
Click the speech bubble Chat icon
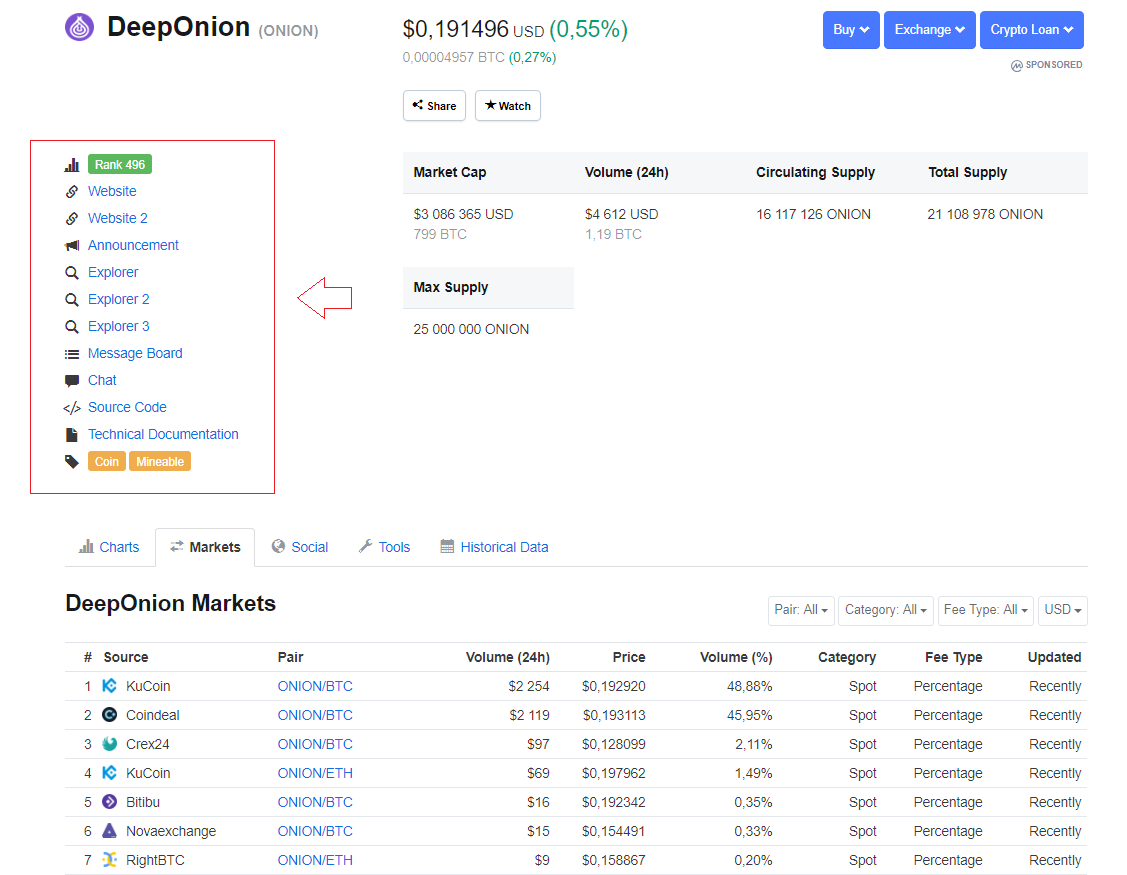click(72, 380)
